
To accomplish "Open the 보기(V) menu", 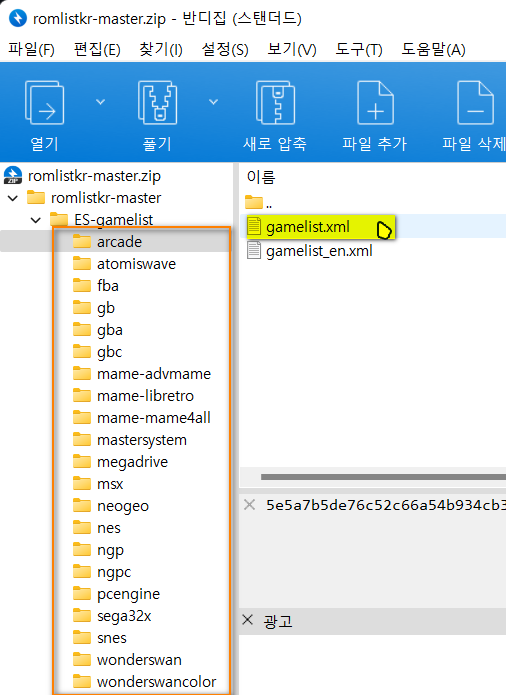I will tap(292, 49).
